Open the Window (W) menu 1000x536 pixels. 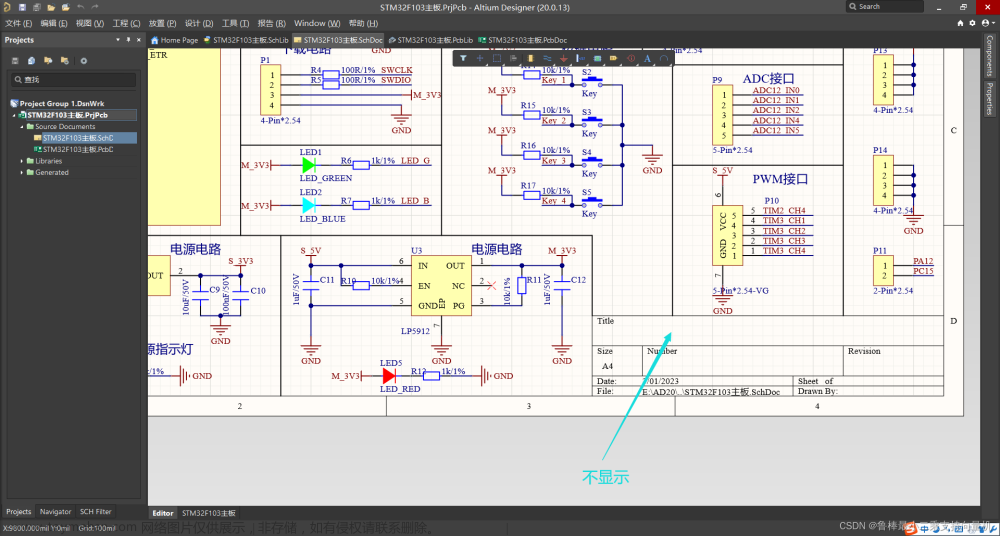pos(317,23)
